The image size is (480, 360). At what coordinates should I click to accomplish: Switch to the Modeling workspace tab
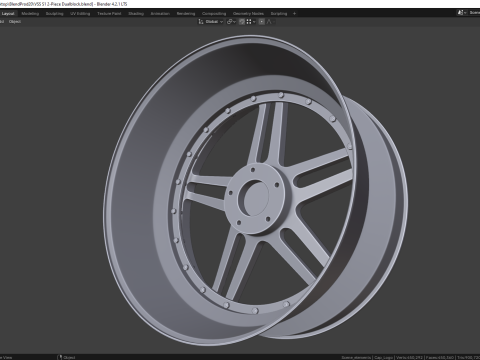[x=30, y=14]
